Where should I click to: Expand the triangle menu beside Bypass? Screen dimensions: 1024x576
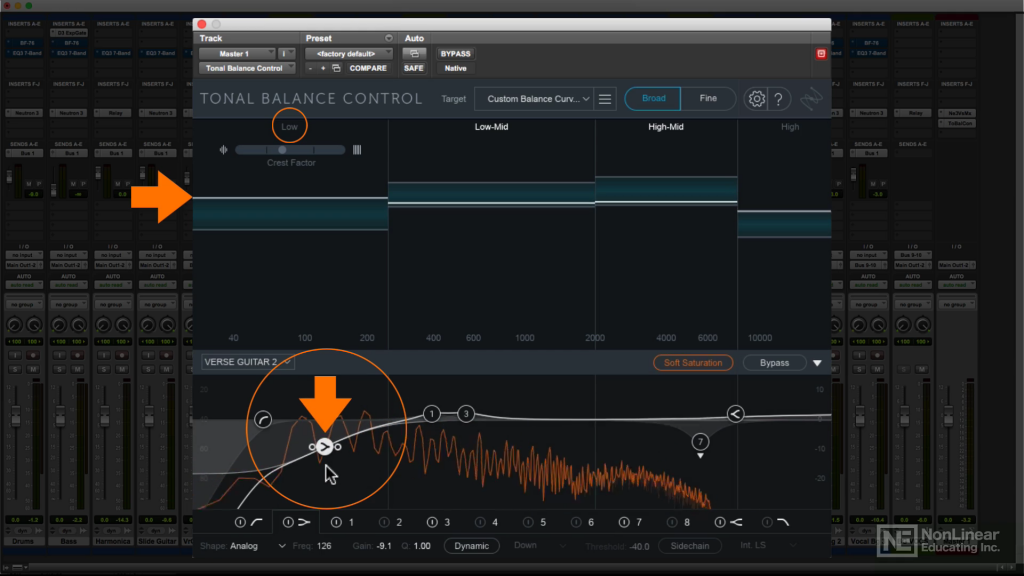817,363
